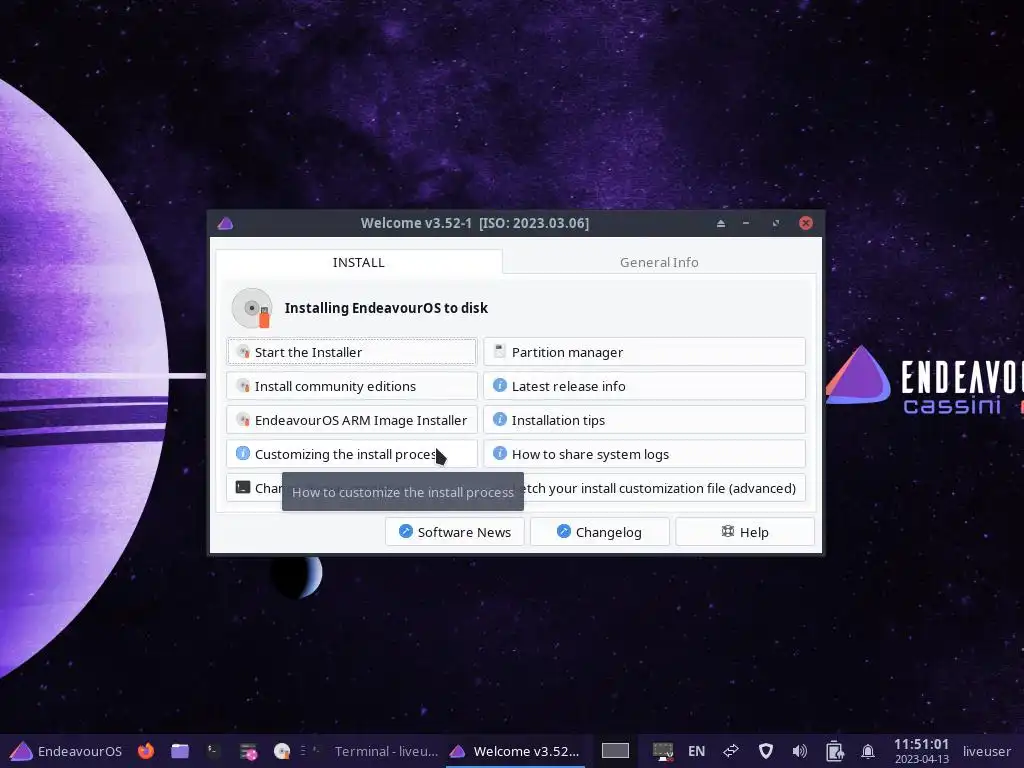
Task: Launch Firefox from the panel
Action: [146, 751]
